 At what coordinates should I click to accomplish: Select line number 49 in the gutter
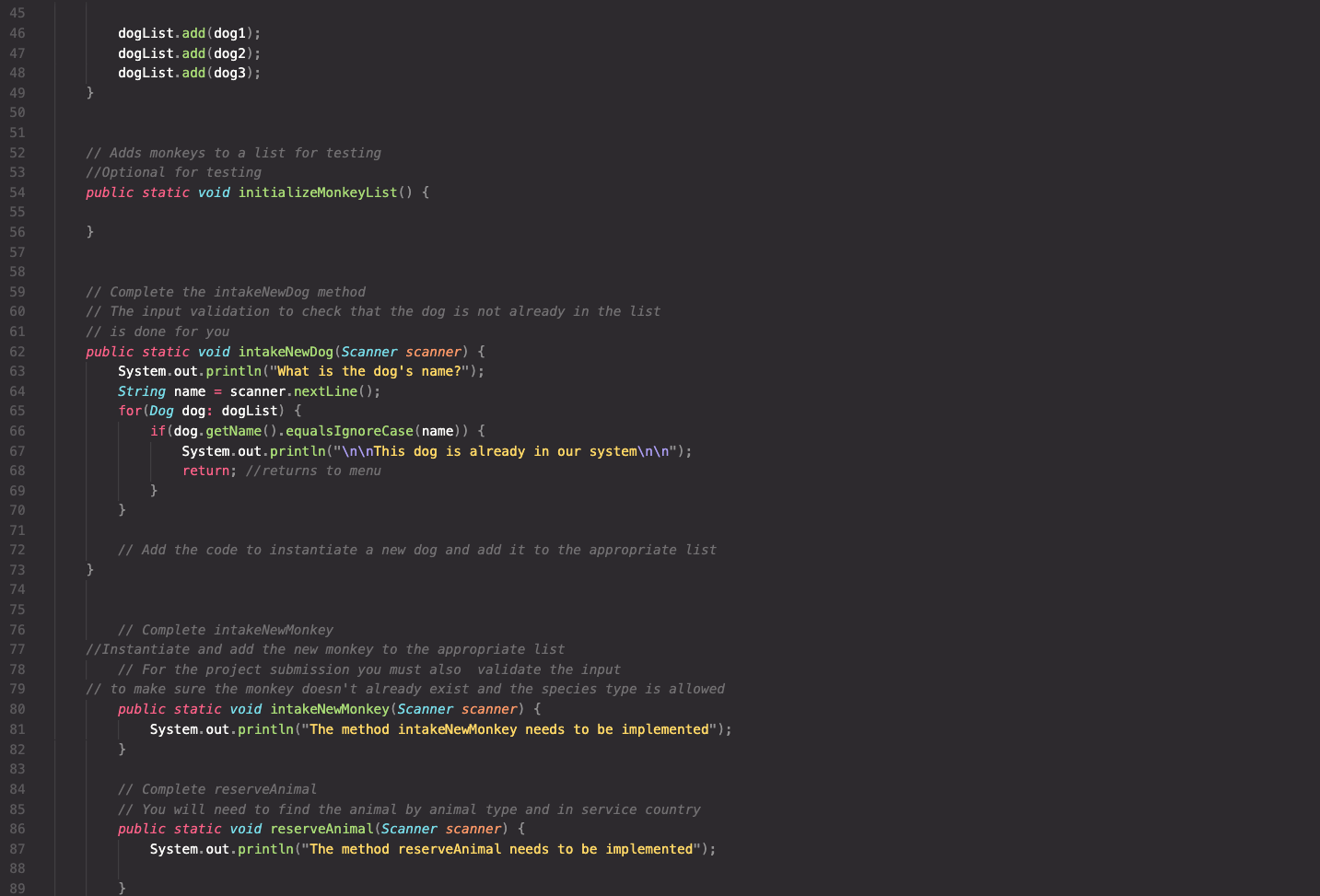(x=17, y=92)
